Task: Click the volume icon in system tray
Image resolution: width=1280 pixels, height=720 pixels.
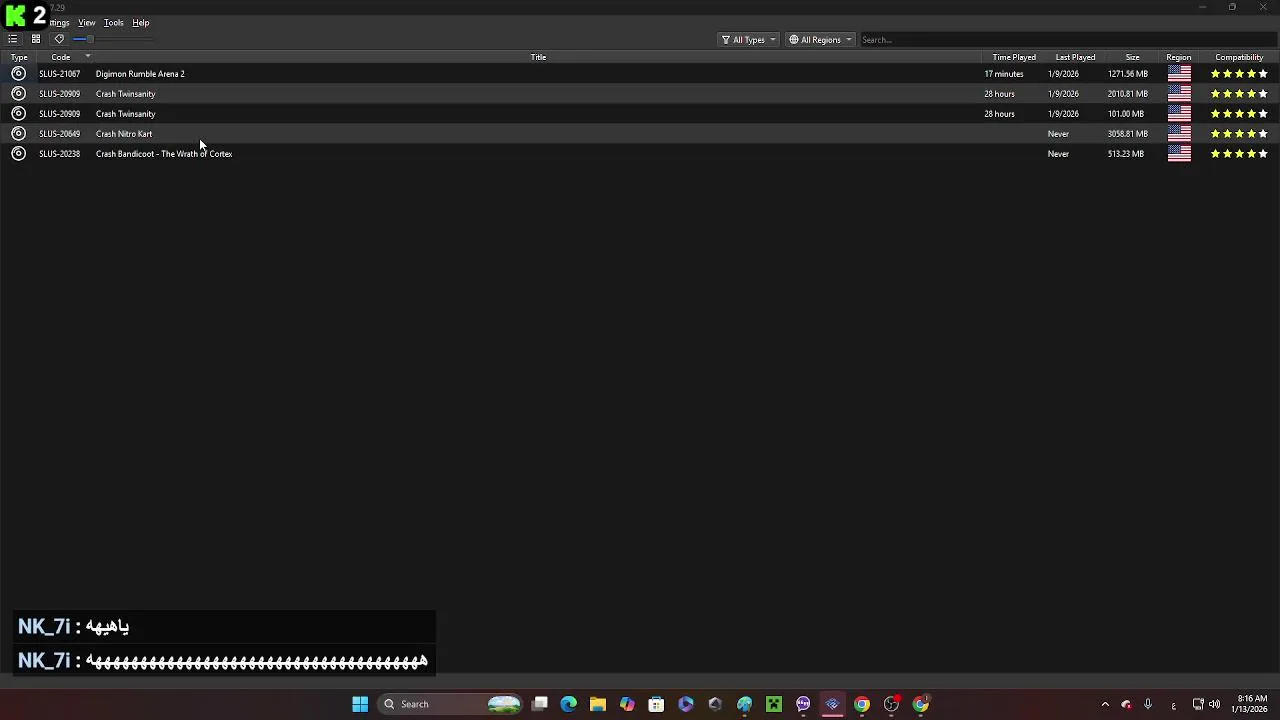Action: pyautogui.click(x=1214, y=704)
